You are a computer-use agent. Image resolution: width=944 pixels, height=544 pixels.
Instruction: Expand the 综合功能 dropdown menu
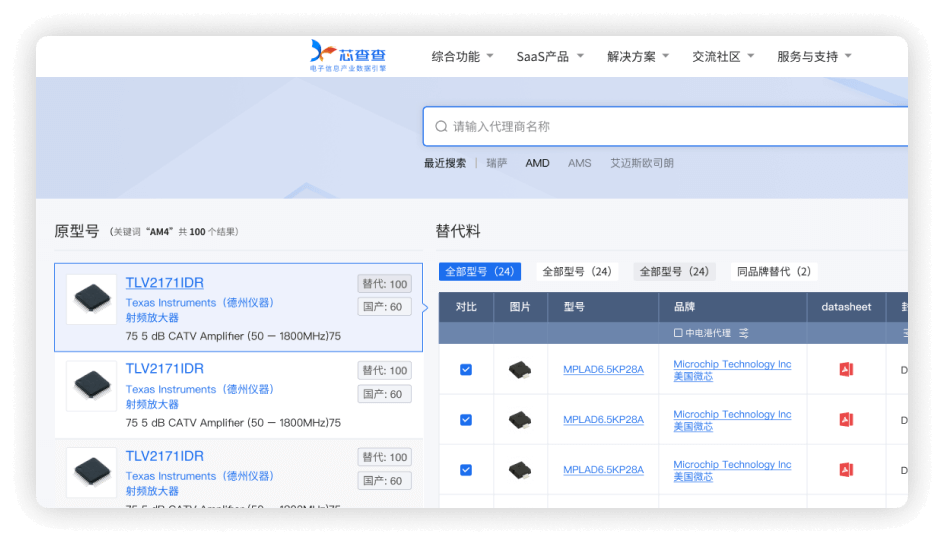pyautogui.click(x=462, y=57)
